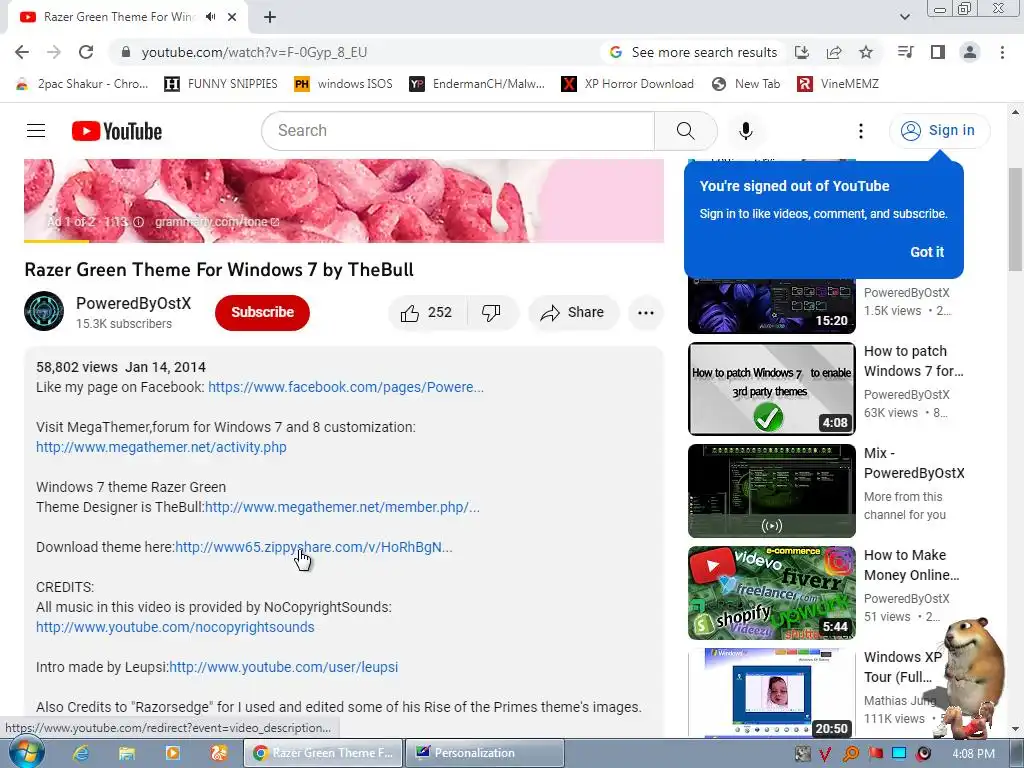
Task: Reload the page with the refresh icon
Action: (86, 52)
